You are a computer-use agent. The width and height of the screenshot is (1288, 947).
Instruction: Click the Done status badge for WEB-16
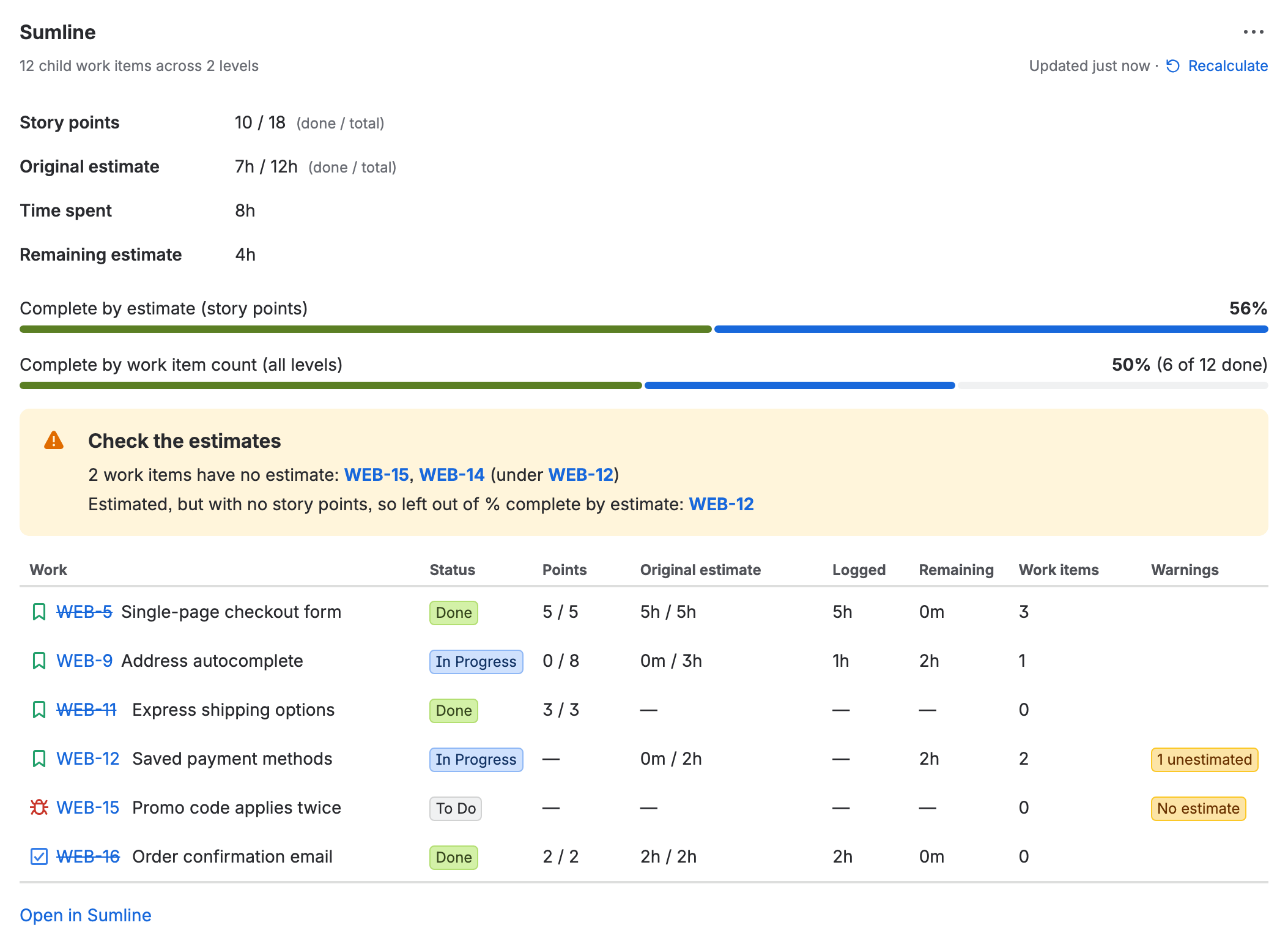click(454, 857)
